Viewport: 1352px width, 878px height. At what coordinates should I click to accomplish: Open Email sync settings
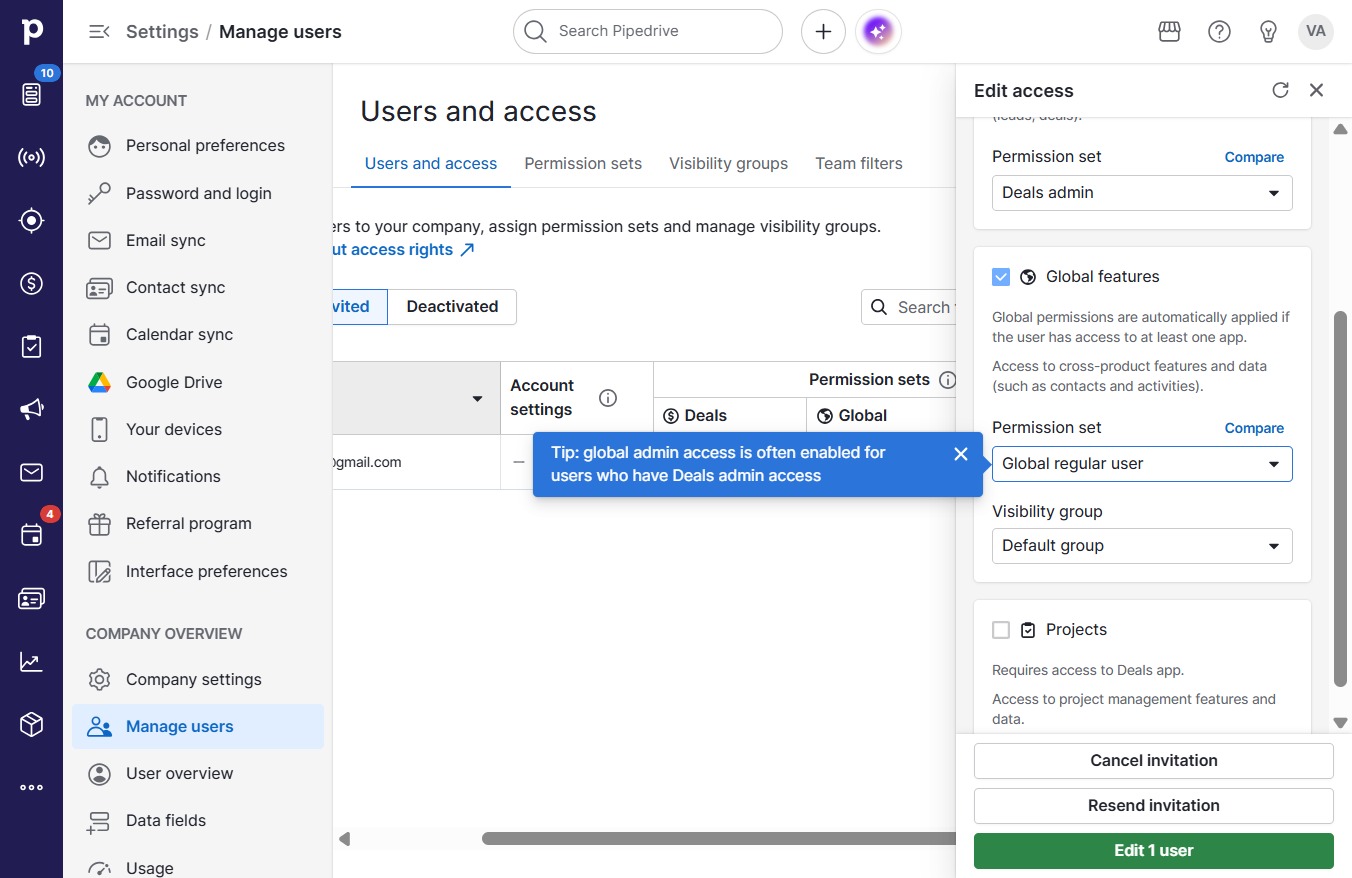click(x=198, y=241)
